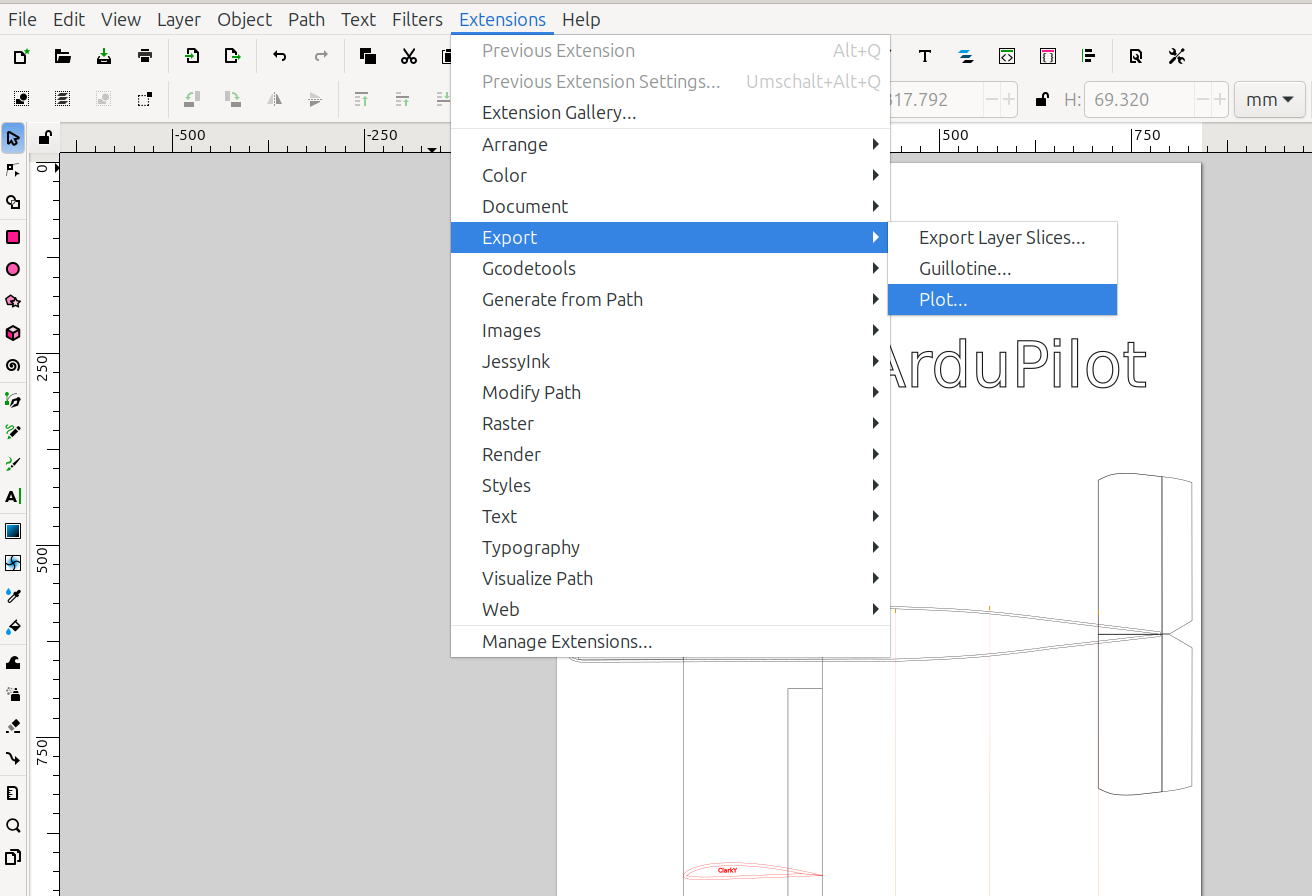Click the Undo arrow icon
The width and height of the screenshot is (1312, 896).
(x=280, y=56)
